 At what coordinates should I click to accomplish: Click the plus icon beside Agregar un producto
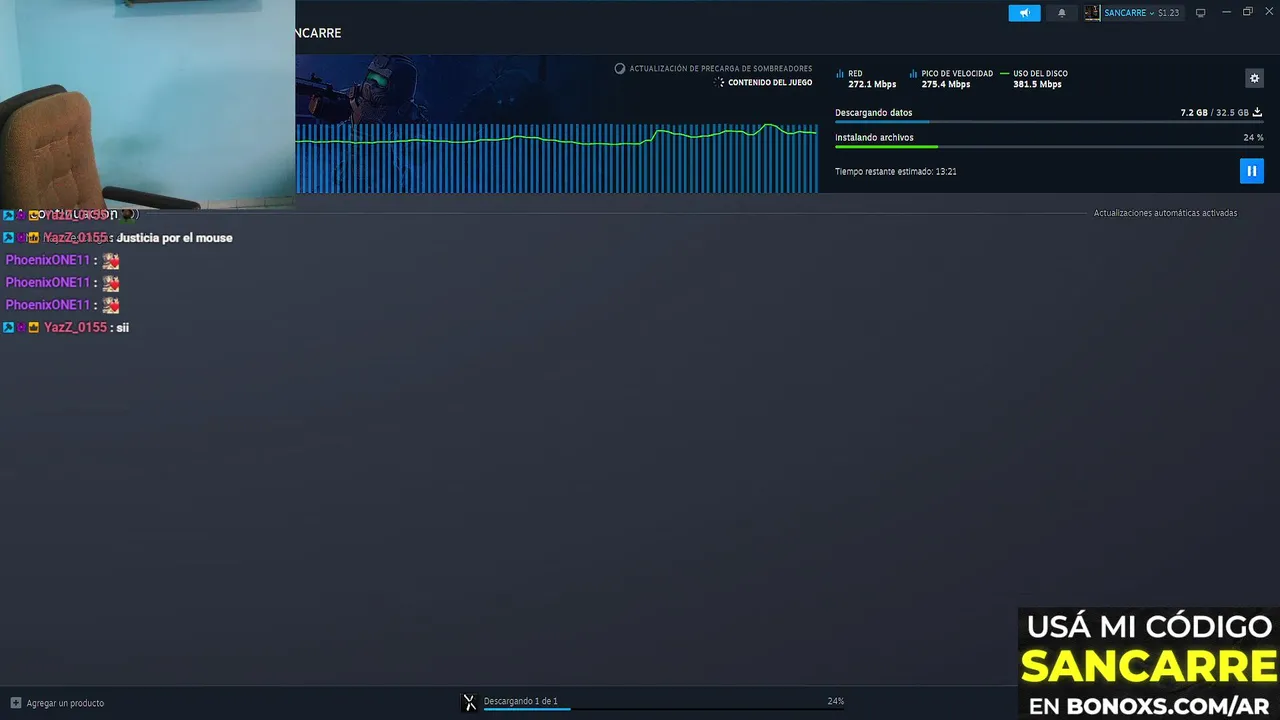15,703
